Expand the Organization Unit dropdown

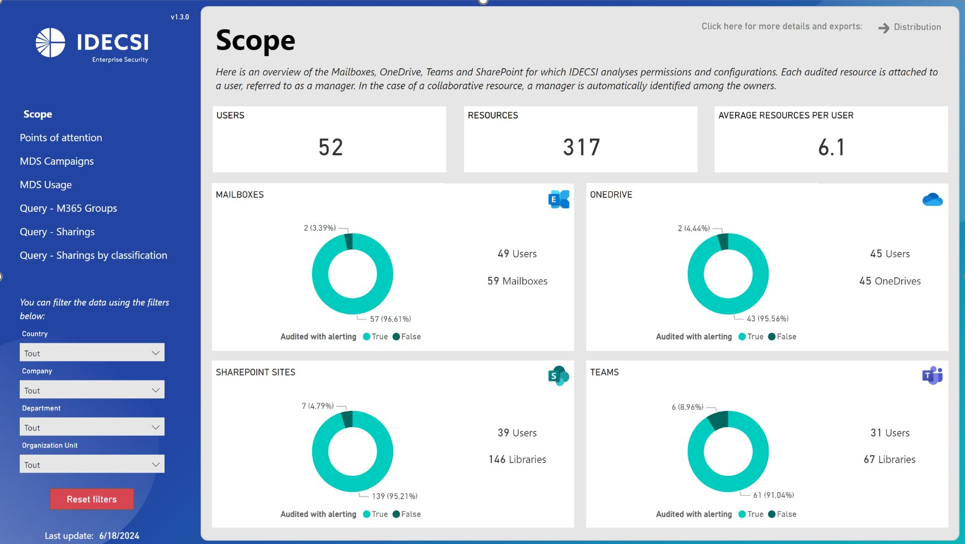click(92, 464)
